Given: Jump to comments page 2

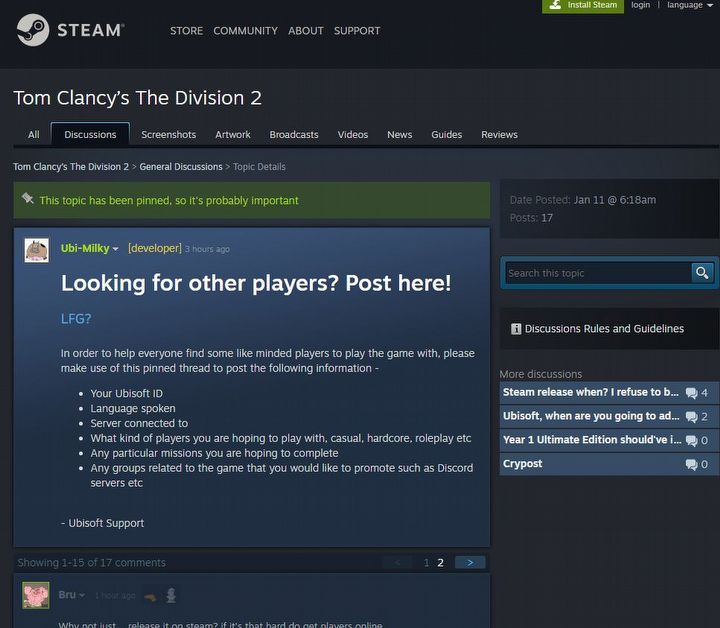Looking at the screenshot, I should coord(440,563).
